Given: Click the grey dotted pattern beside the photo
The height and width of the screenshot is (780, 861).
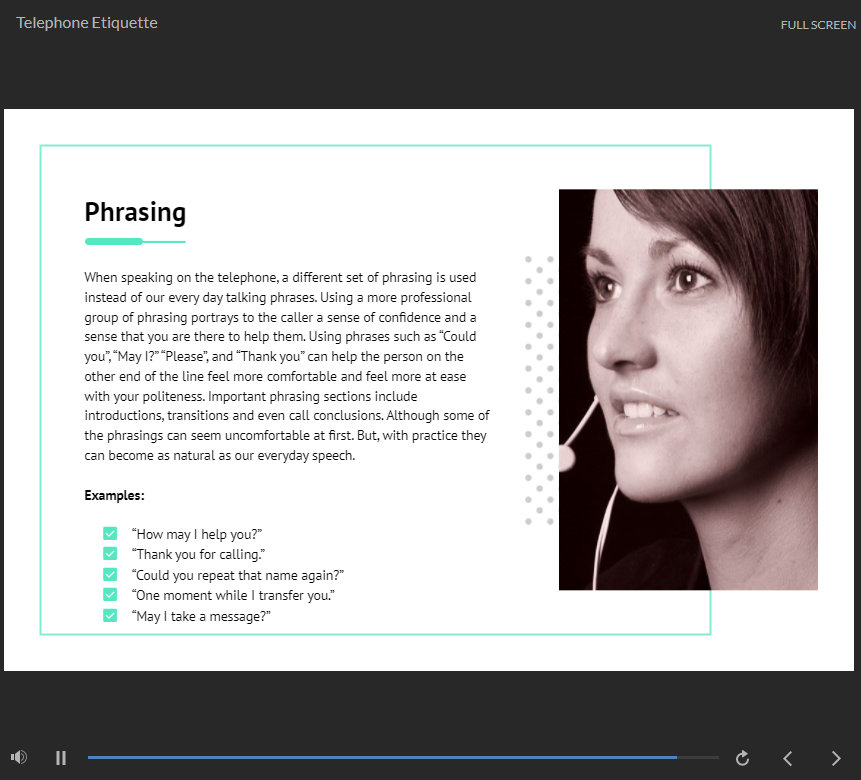Looking at the screenshot, I should tap(539, 390).
